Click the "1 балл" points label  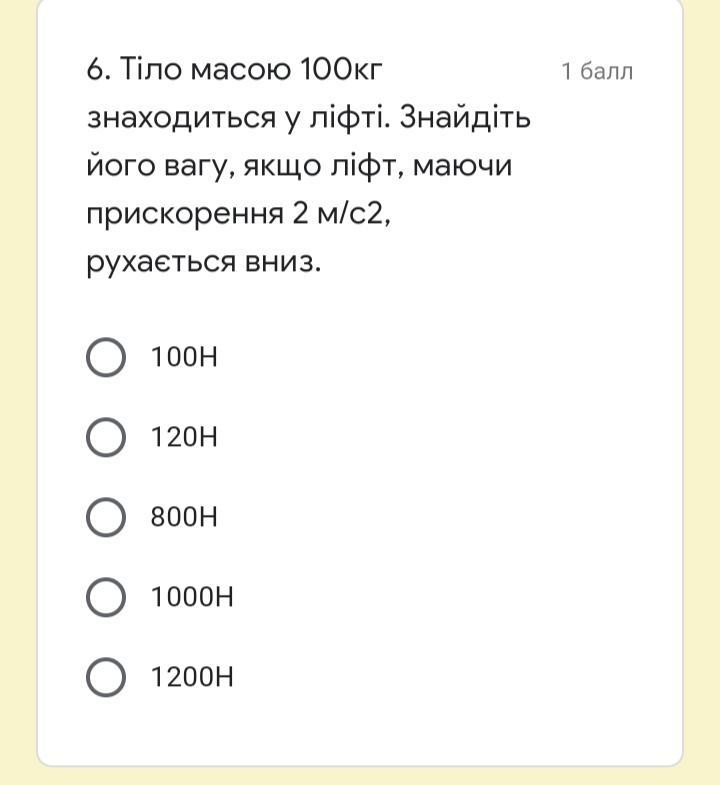click(x=597, y=71)
